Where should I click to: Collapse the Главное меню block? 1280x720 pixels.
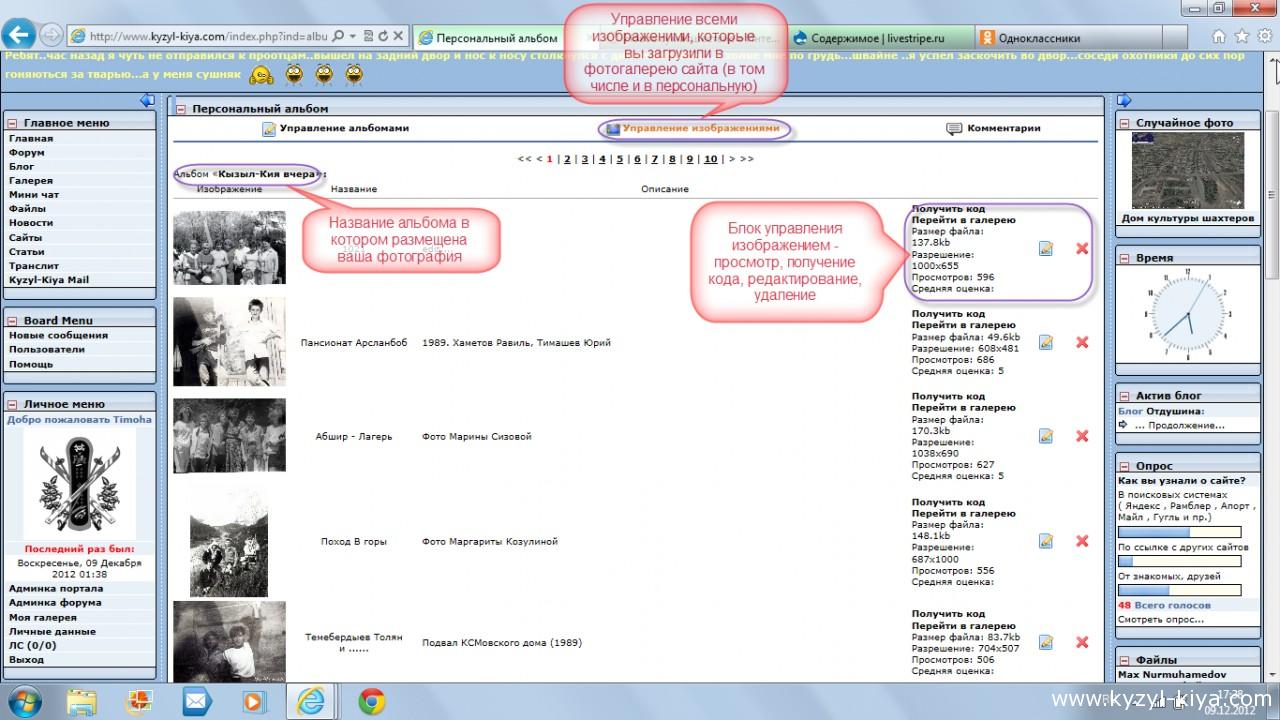(12, 123)
